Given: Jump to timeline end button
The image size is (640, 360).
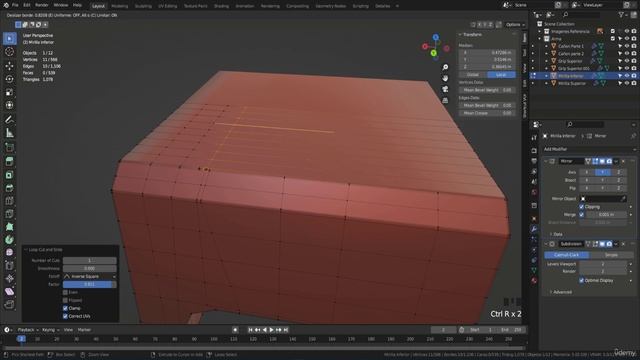Looking at the screenshot, I should pyautogui.click(x=286, y=330).
